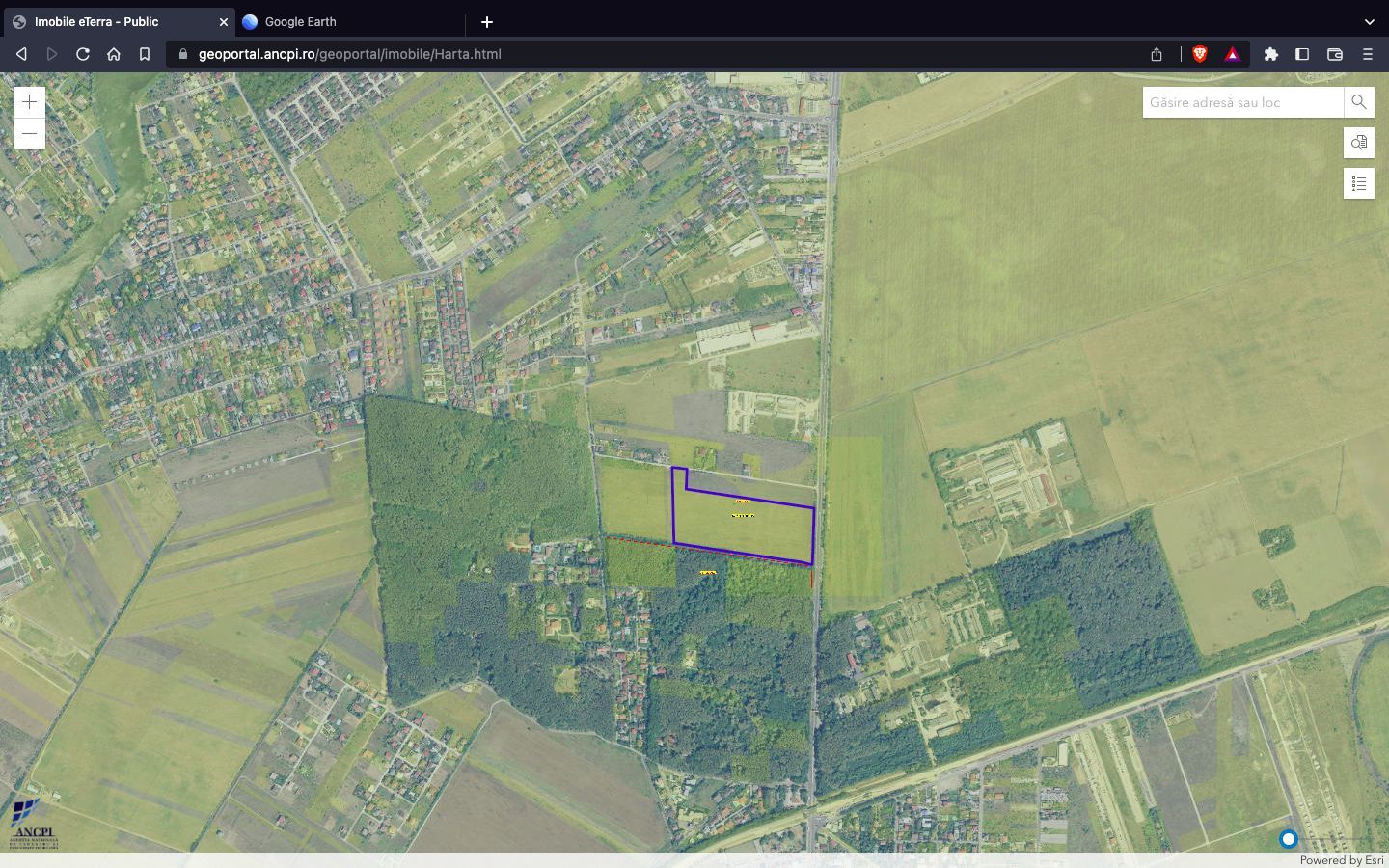Bookmark this page
The image size is (1389, 868).
145,54
